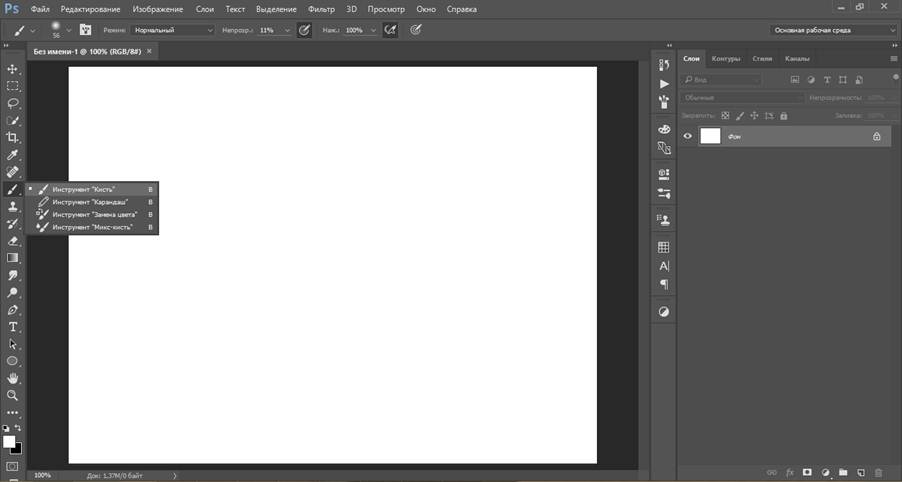Select the Eyedropper tool
This screenshot has width=902, height=482.
12,155
